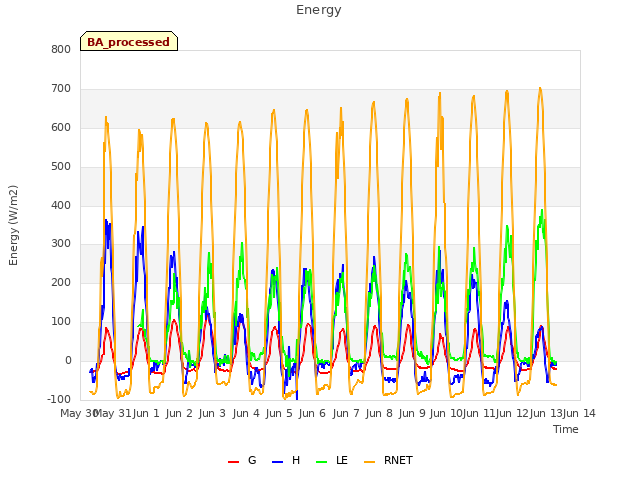The image size is (640, 480).
Task: Click the Energy chart title
Action: tap(319, 10)
